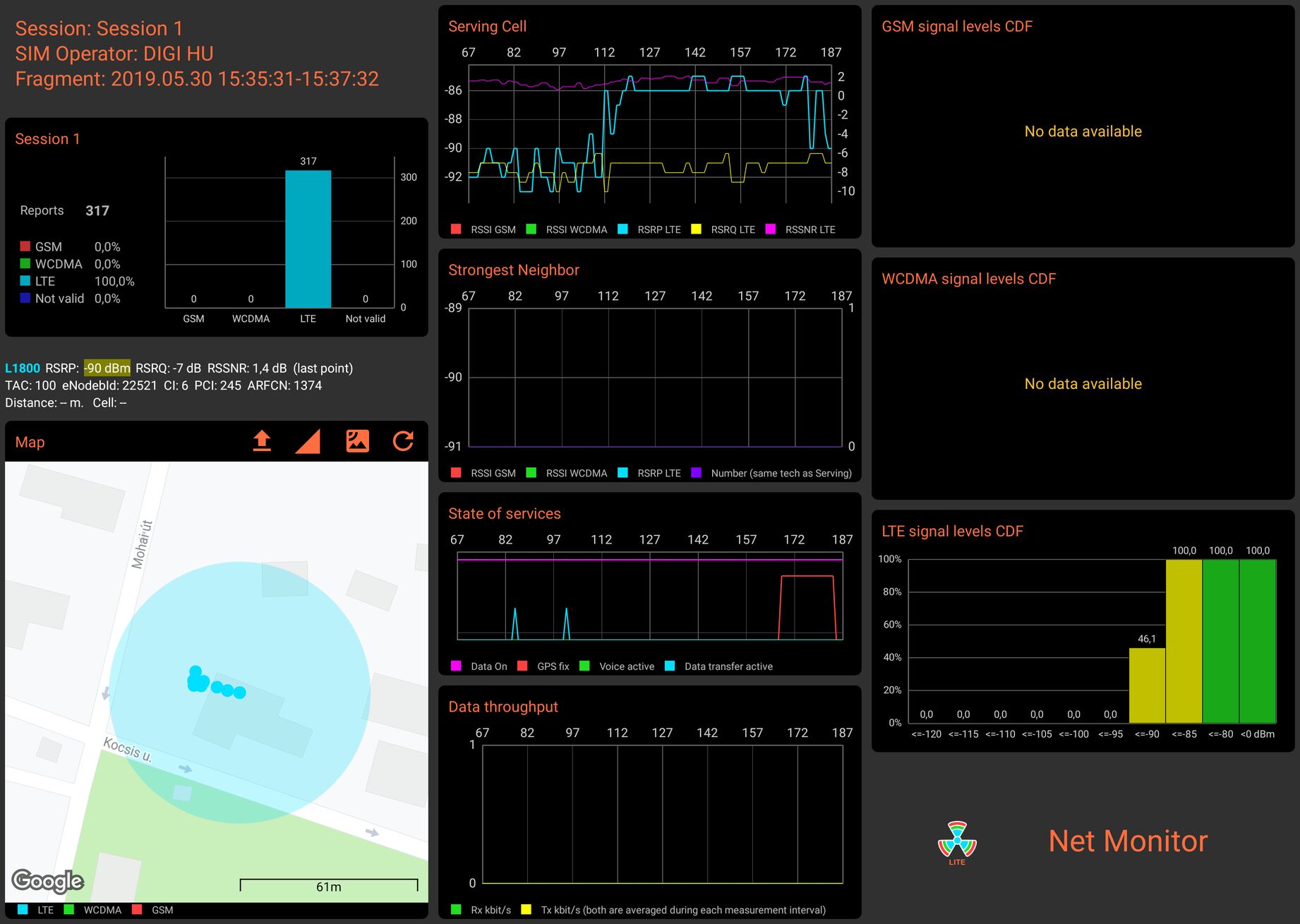Click the Data On legend swatch
The image size is (1300, 924).
pos(456,666)
